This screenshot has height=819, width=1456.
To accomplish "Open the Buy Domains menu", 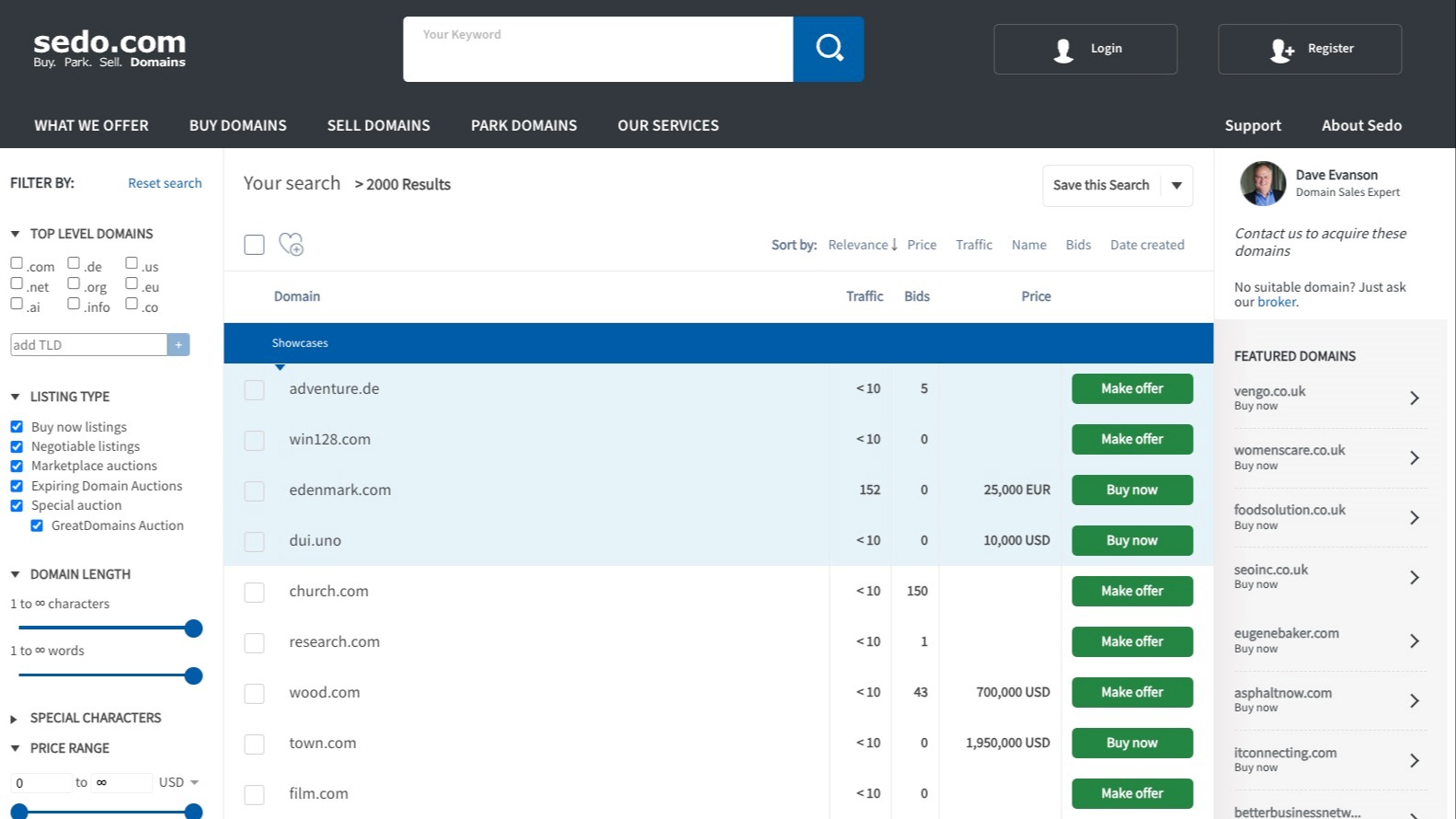I will point(238,125).
